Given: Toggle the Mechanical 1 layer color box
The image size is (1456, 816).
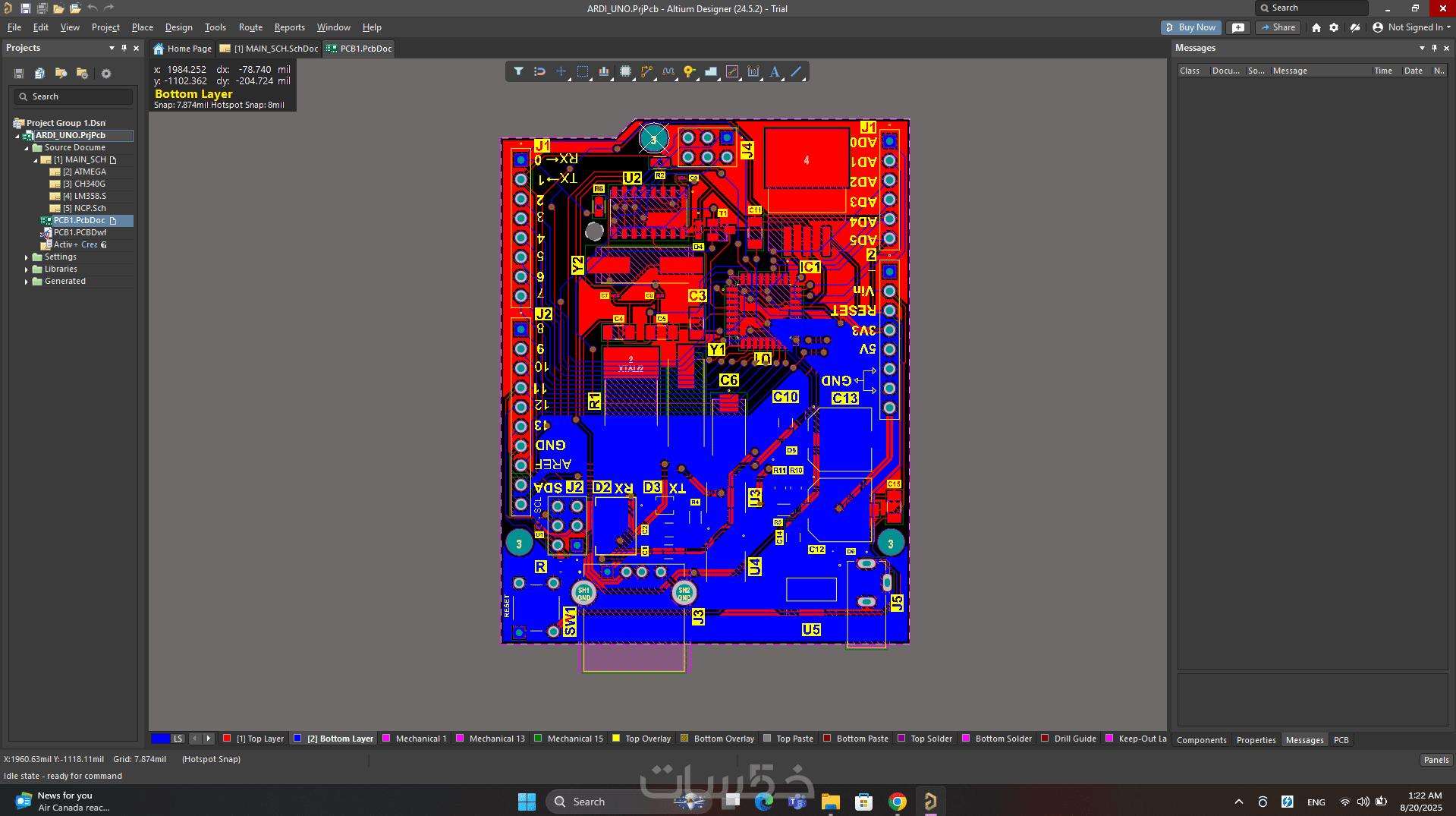Looking at the screenshot, I should tap(386, 739).
